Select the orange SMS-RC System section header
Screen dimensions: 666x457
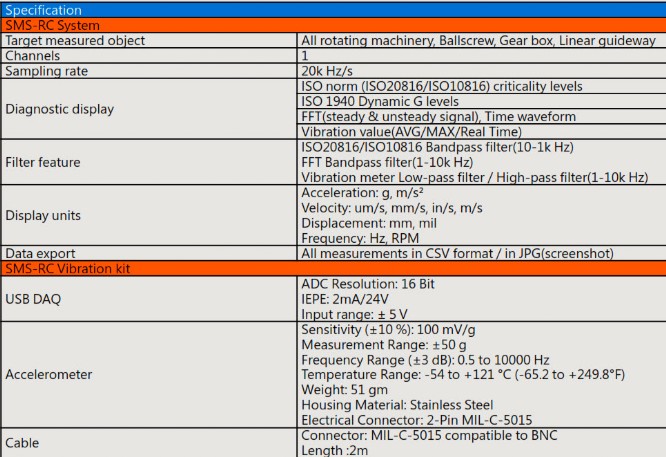pos(333,25)
